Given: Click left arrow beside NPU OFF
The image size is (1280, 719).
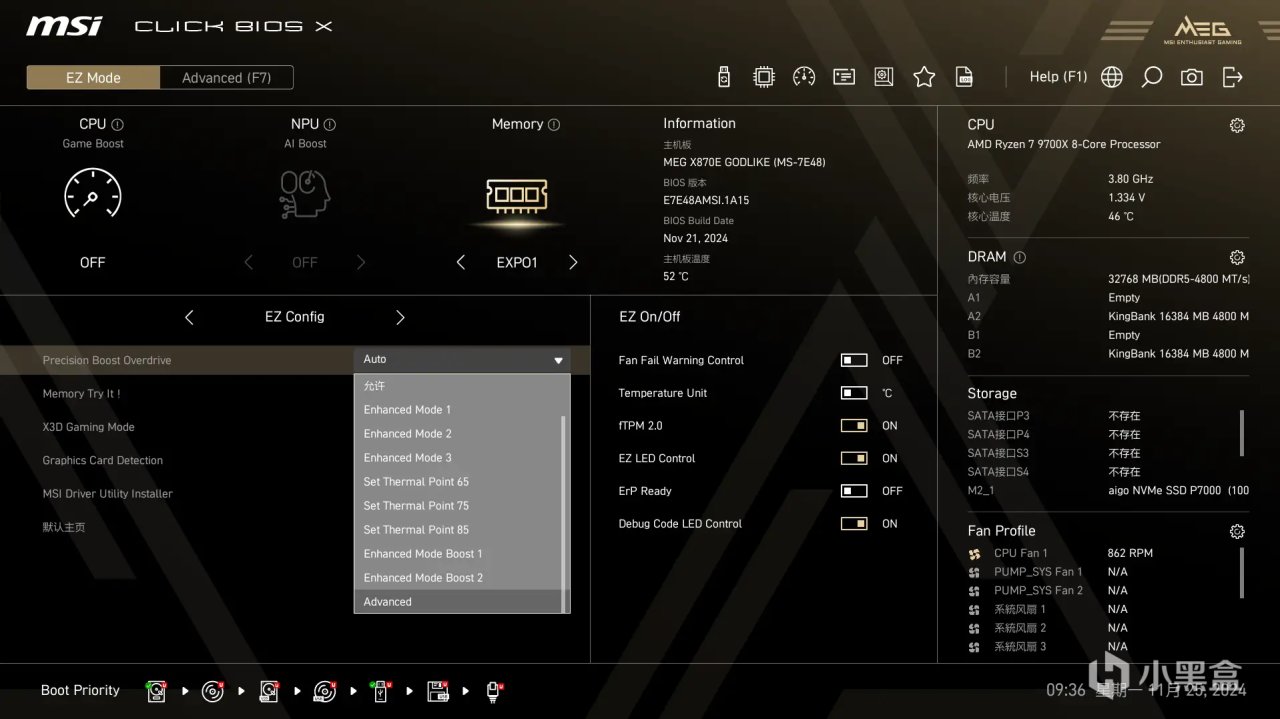Looking at the screenshot, I should pyautogui.click(x=248, y=262).
